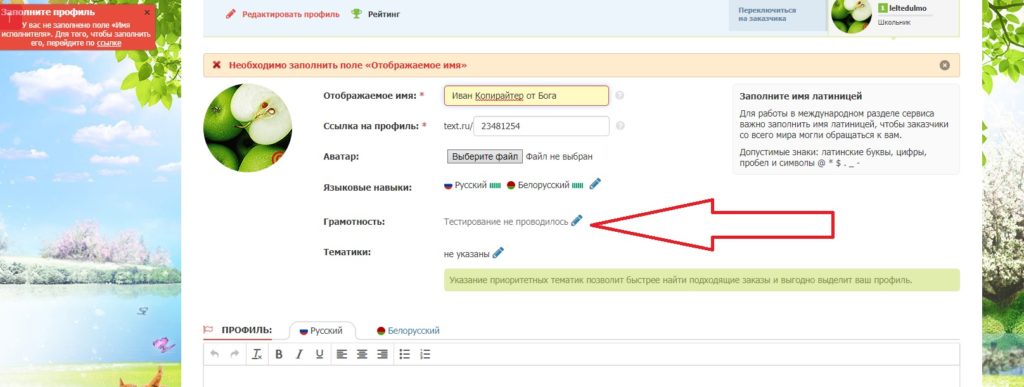Insert a numbered list in the editor

click(425, 354)
